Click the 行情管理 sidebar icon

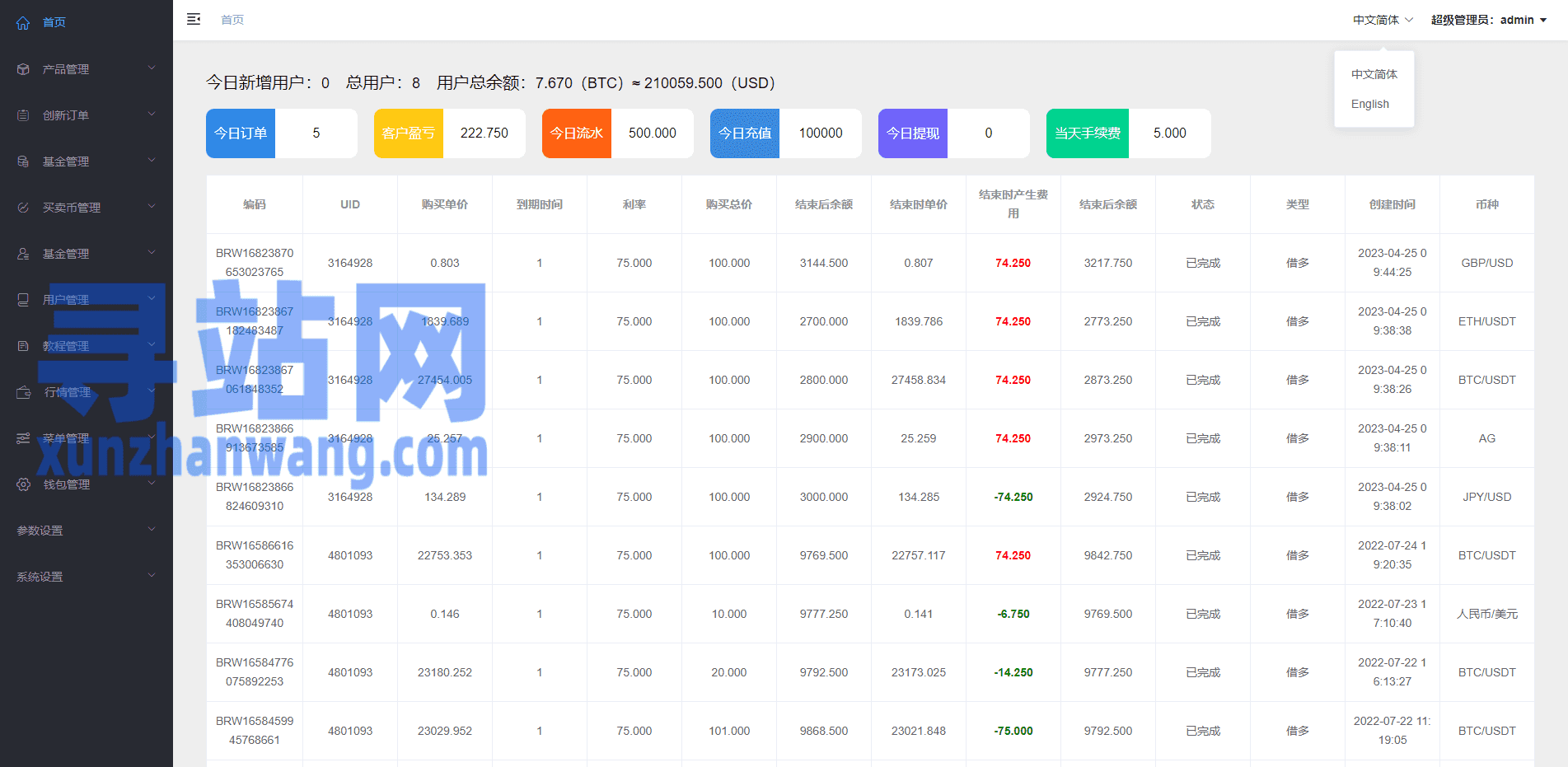[23, 392]
